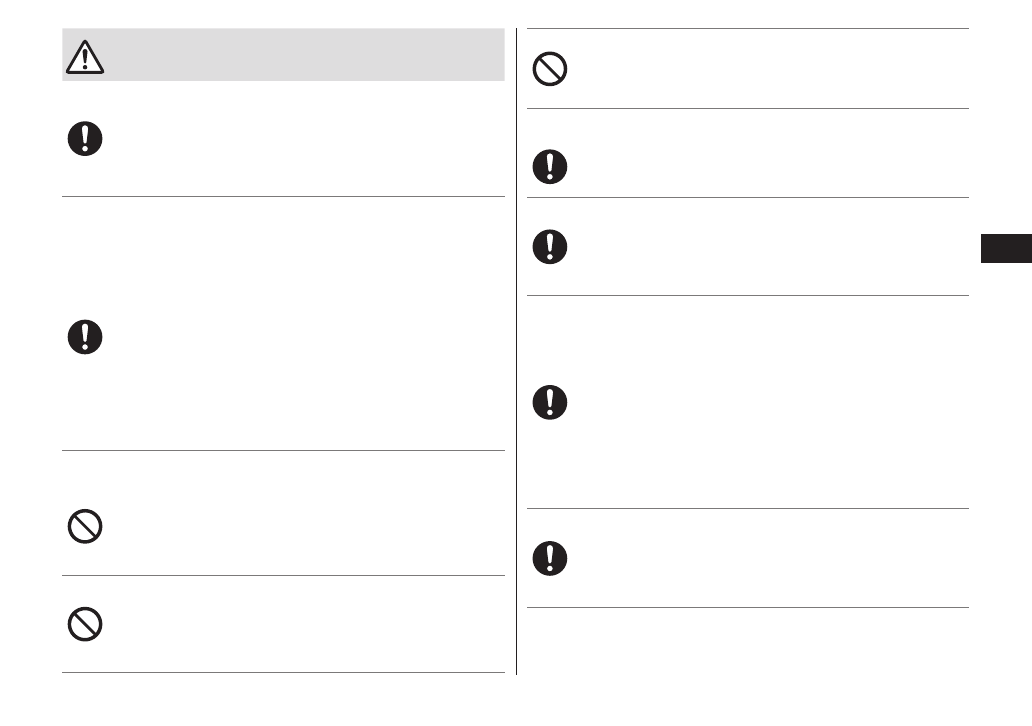Select the line above the right column's prohibition icon
The width and height of the screenshot is (1032, 726).
click(747, 29)
